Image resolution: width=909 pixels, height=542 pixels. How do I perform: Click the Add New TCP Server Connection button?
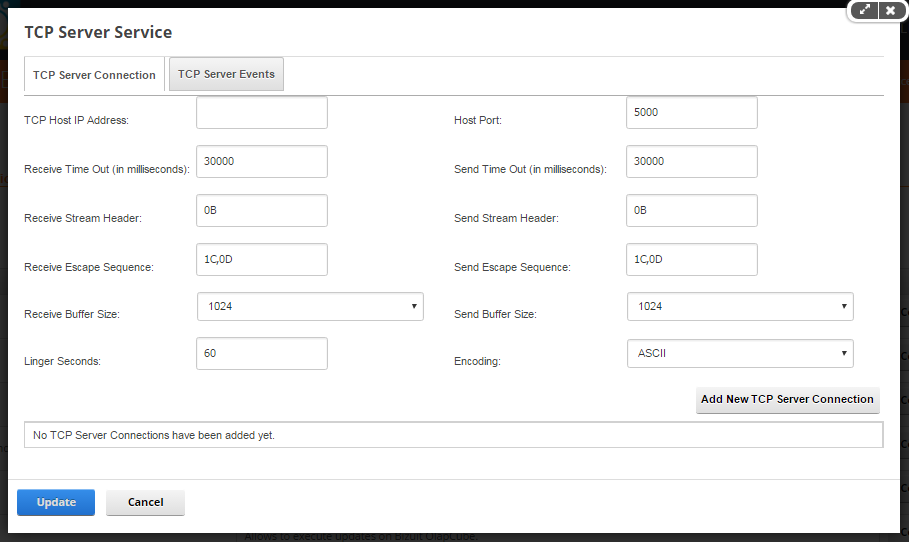click(x=787, y=399)
